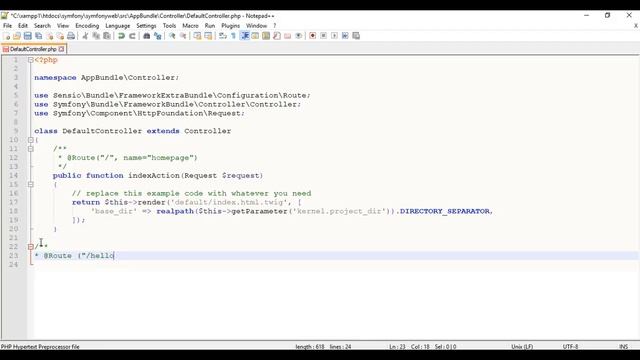Toggle Word Wrap in the toolbar
The image size is (640, 360).
[222, 36]
